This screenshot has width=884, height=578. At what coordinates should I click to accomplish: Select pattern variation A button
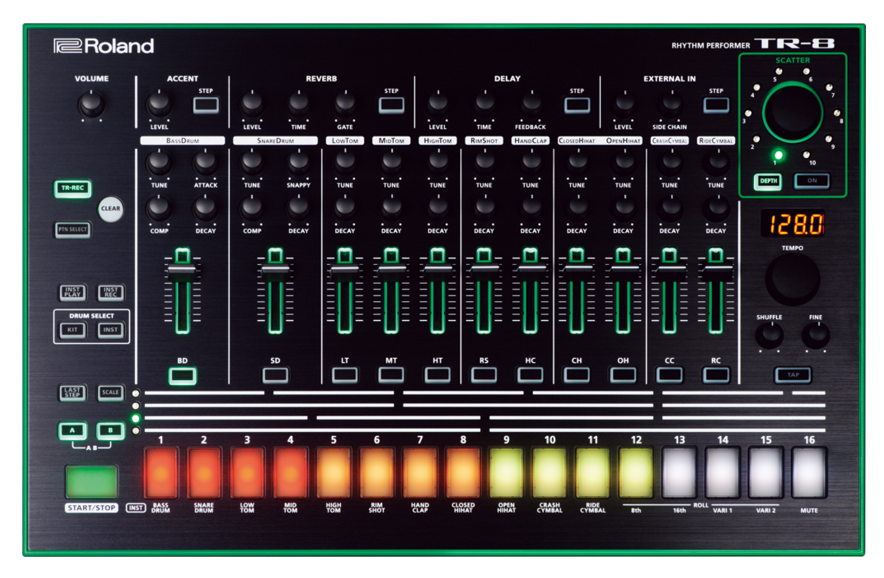tap(73, 431)
